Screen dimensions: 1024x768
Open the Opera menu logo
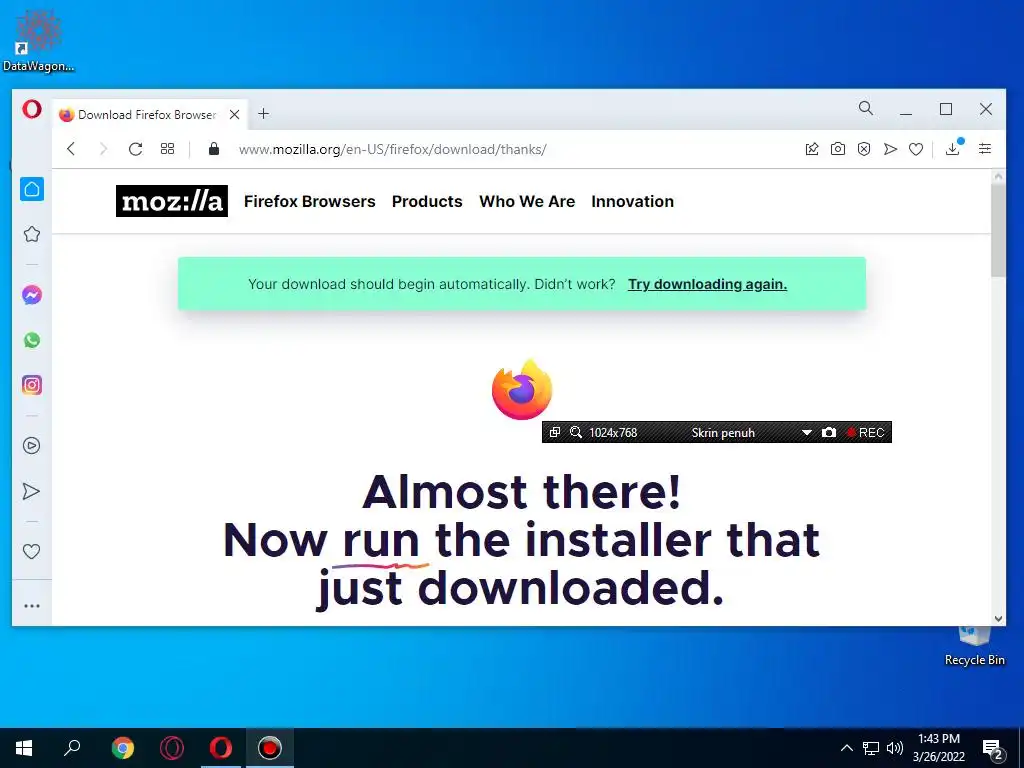tap(31, 109)
